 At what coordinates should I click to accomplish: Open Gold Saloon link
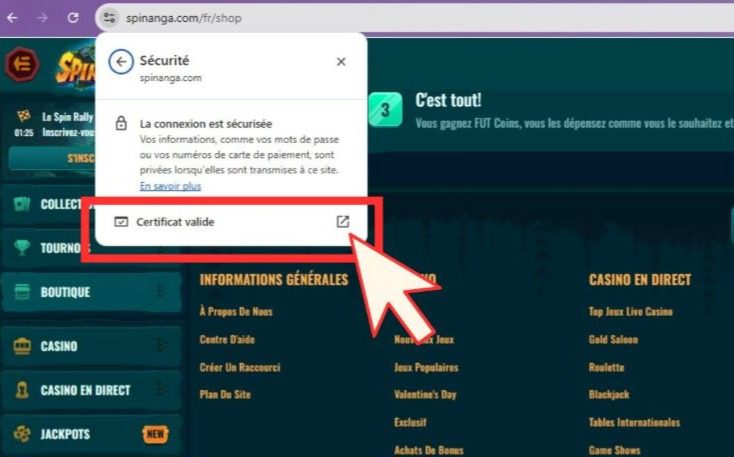[x=613, y=339]
